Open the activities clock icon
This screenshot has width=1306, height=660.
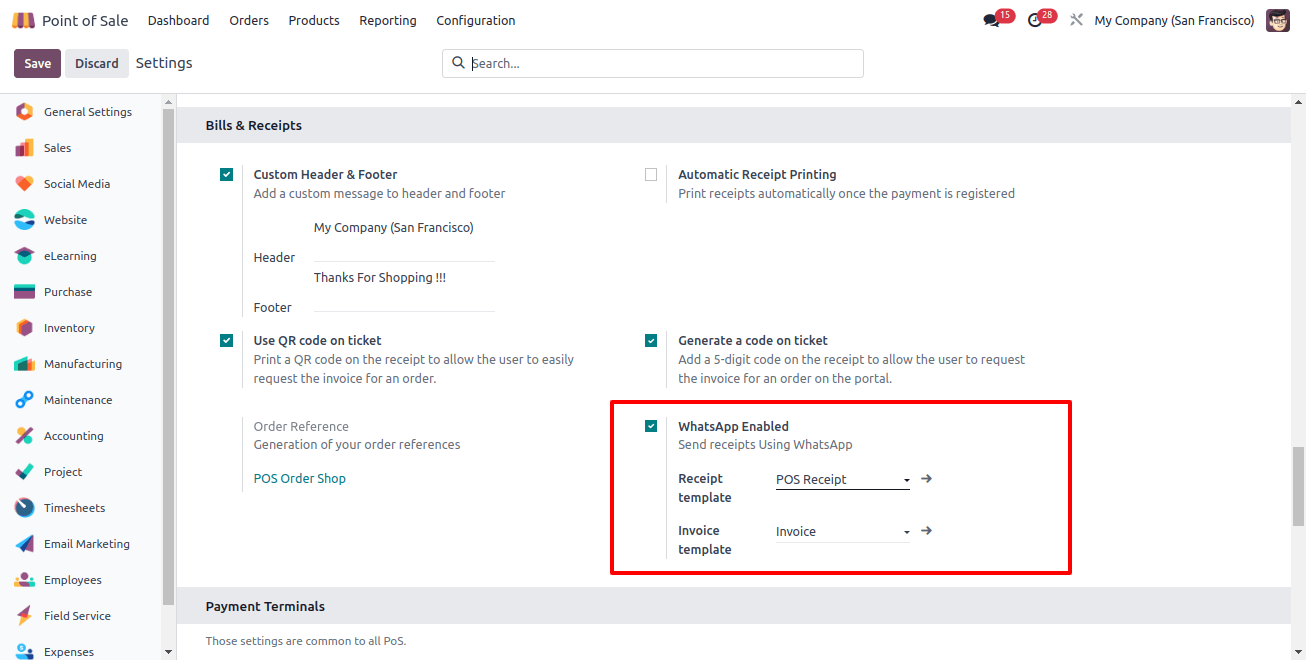pos(1034,20)
